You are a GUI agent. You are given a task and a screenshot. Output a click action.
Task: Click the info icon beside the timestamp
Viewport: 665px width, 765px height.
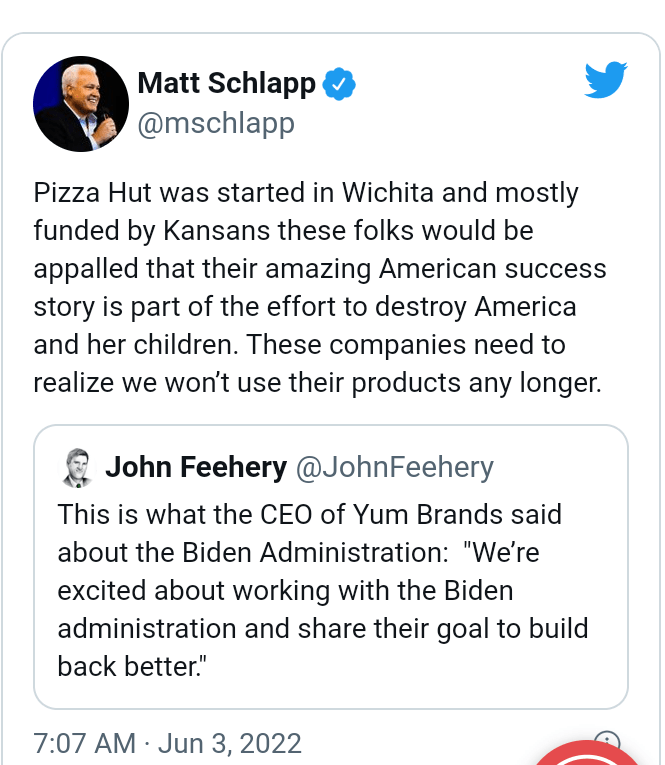click(x=605, y=744)
